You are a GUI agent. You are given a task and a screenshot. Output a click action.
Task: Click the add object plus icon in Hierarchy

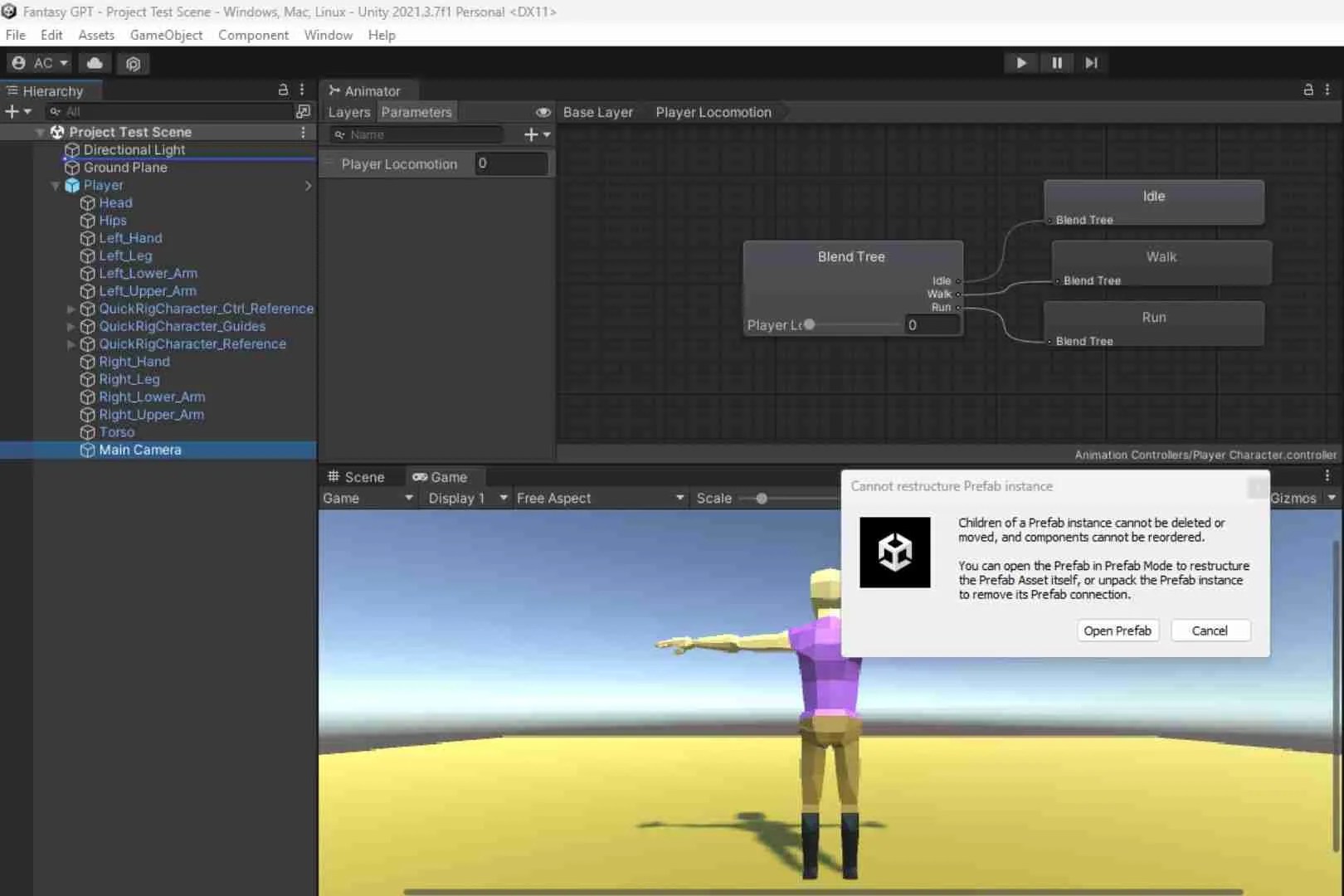point(12,110)
